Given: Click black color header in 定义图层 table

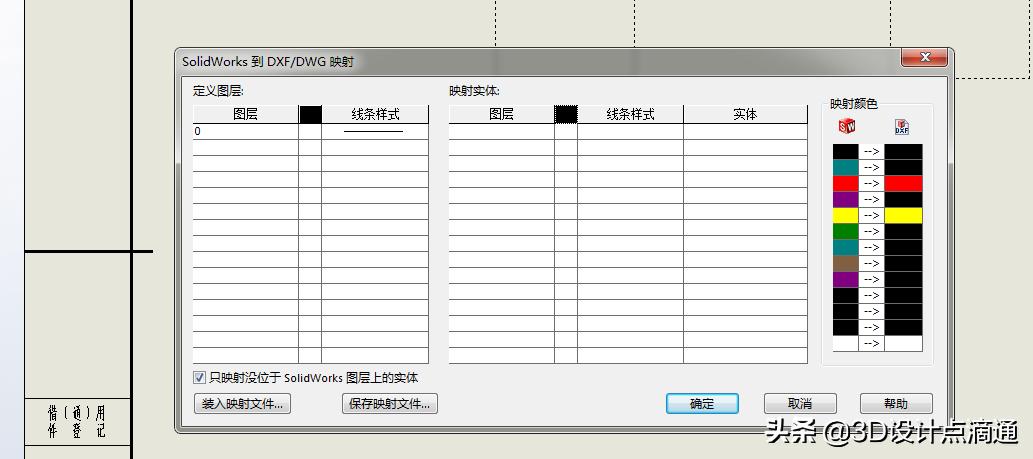Looking at the screenshot, I should click(310, 115).
